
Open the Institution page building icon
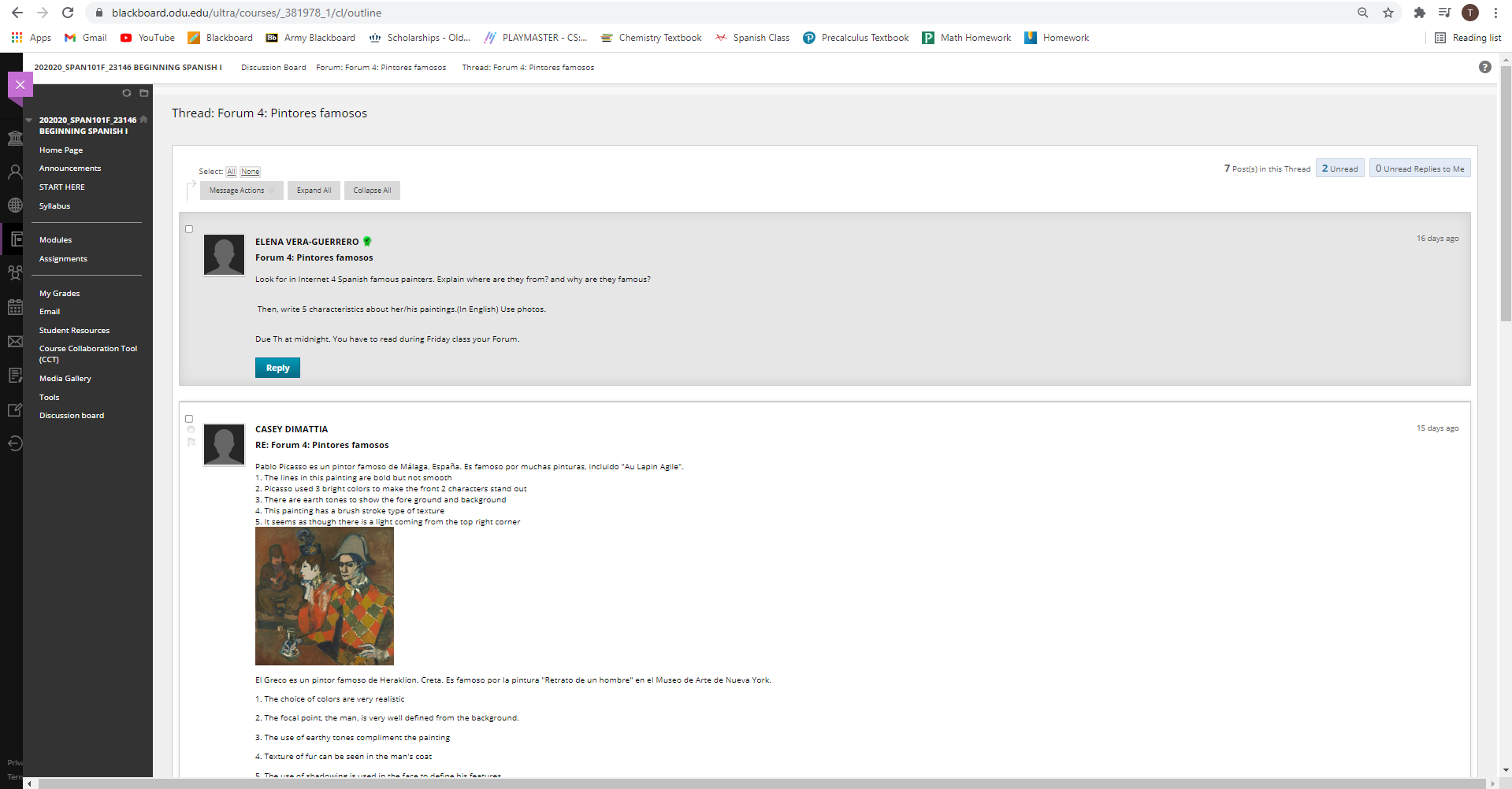(15, 139)
